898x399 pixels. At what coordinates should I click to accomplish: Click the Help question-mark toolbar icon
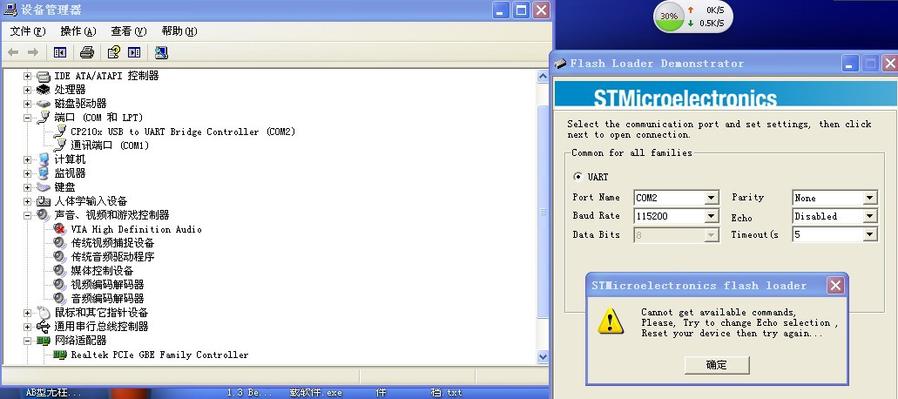point(113,53)
